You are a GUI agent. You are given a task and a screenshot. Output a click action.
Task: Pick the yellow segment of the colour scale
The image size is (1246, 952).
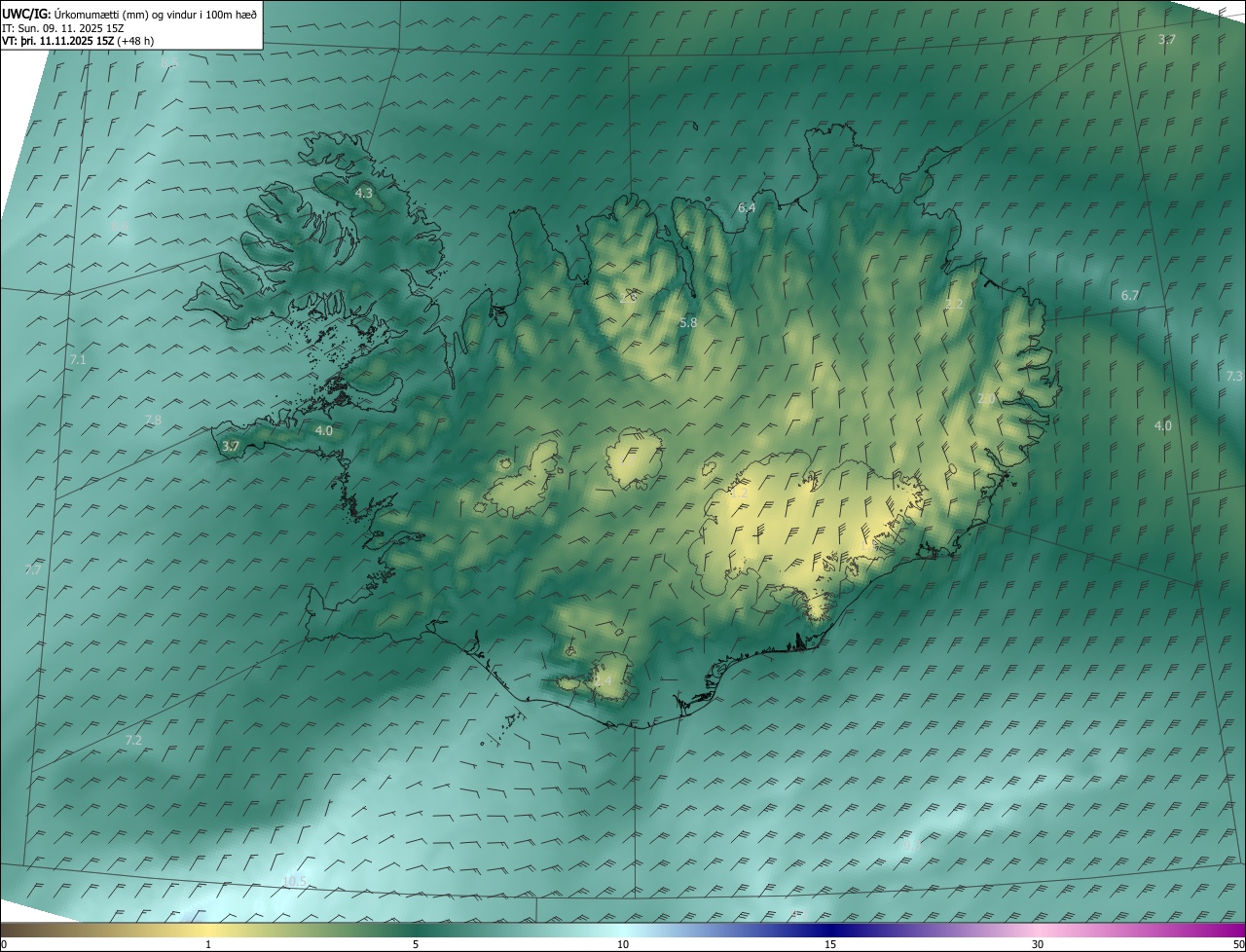pyautogui.click(x=208, y=931)
